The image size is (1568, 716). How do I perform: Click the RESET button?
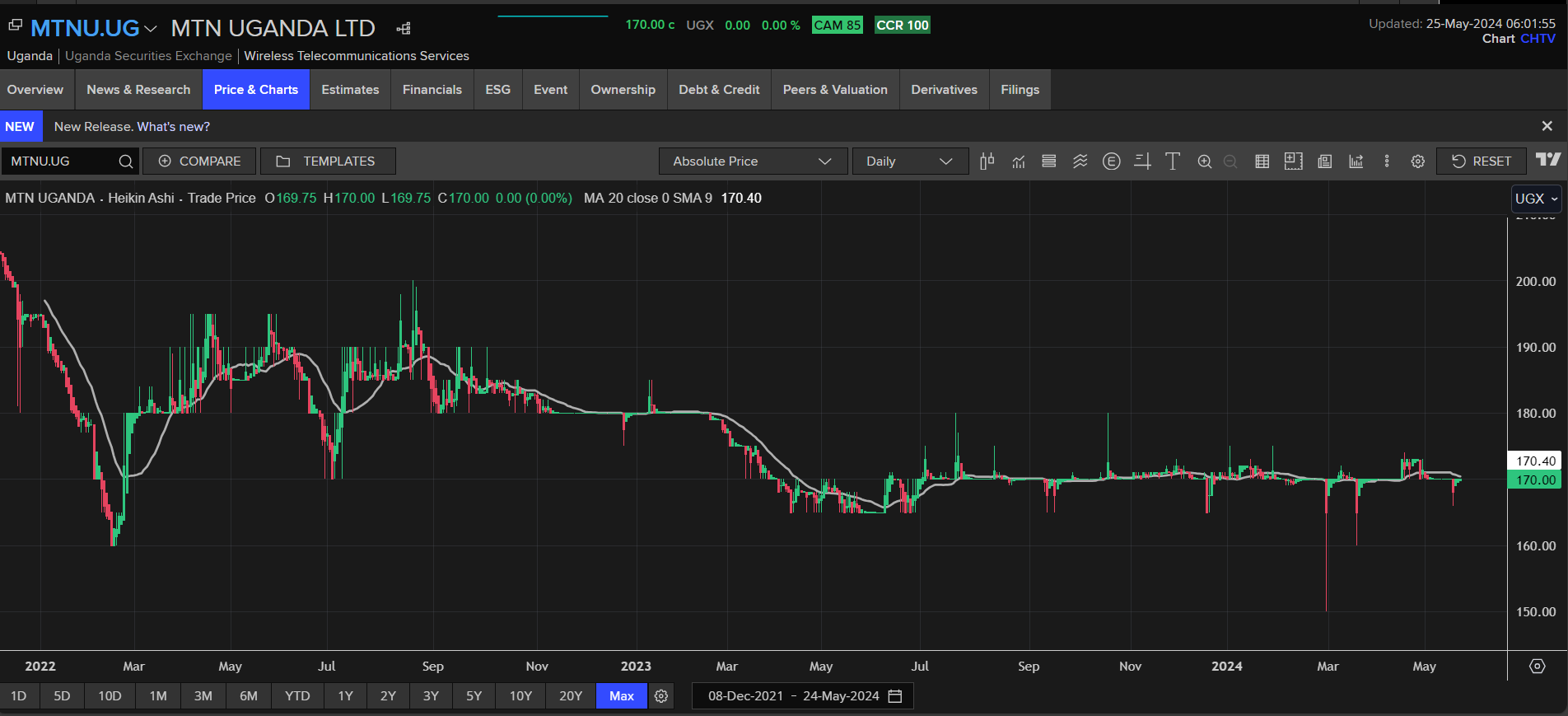[1481, 161]
